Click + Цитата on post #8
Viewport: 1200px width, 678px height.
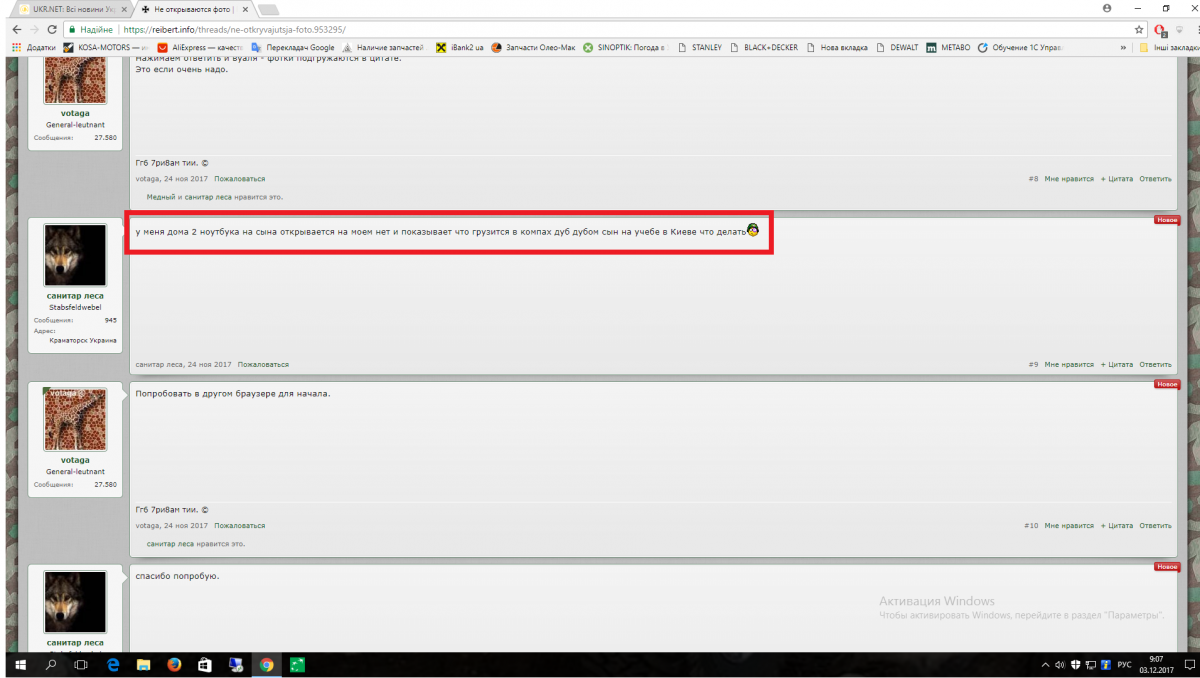click(1117, 179)
